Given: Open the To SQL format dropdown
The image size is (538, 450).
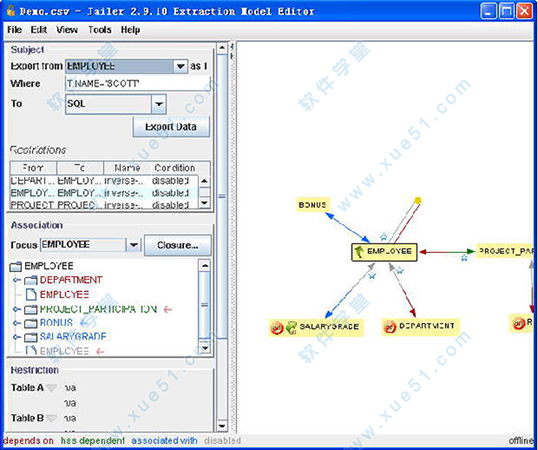Looking at the screenshot, I should [x=159, y=104].
